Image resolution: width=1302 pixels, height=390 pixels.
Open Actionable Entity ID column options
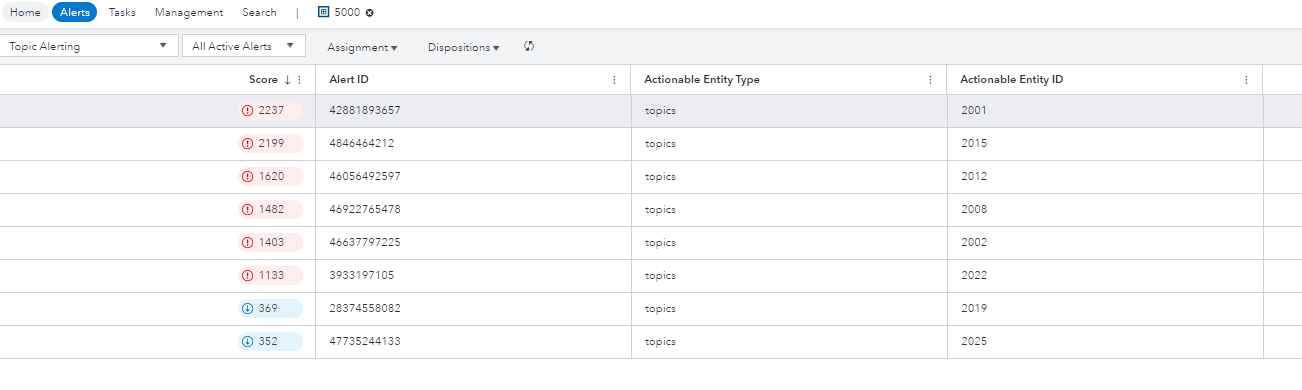pyautogui.click(x=1246, y=80)
